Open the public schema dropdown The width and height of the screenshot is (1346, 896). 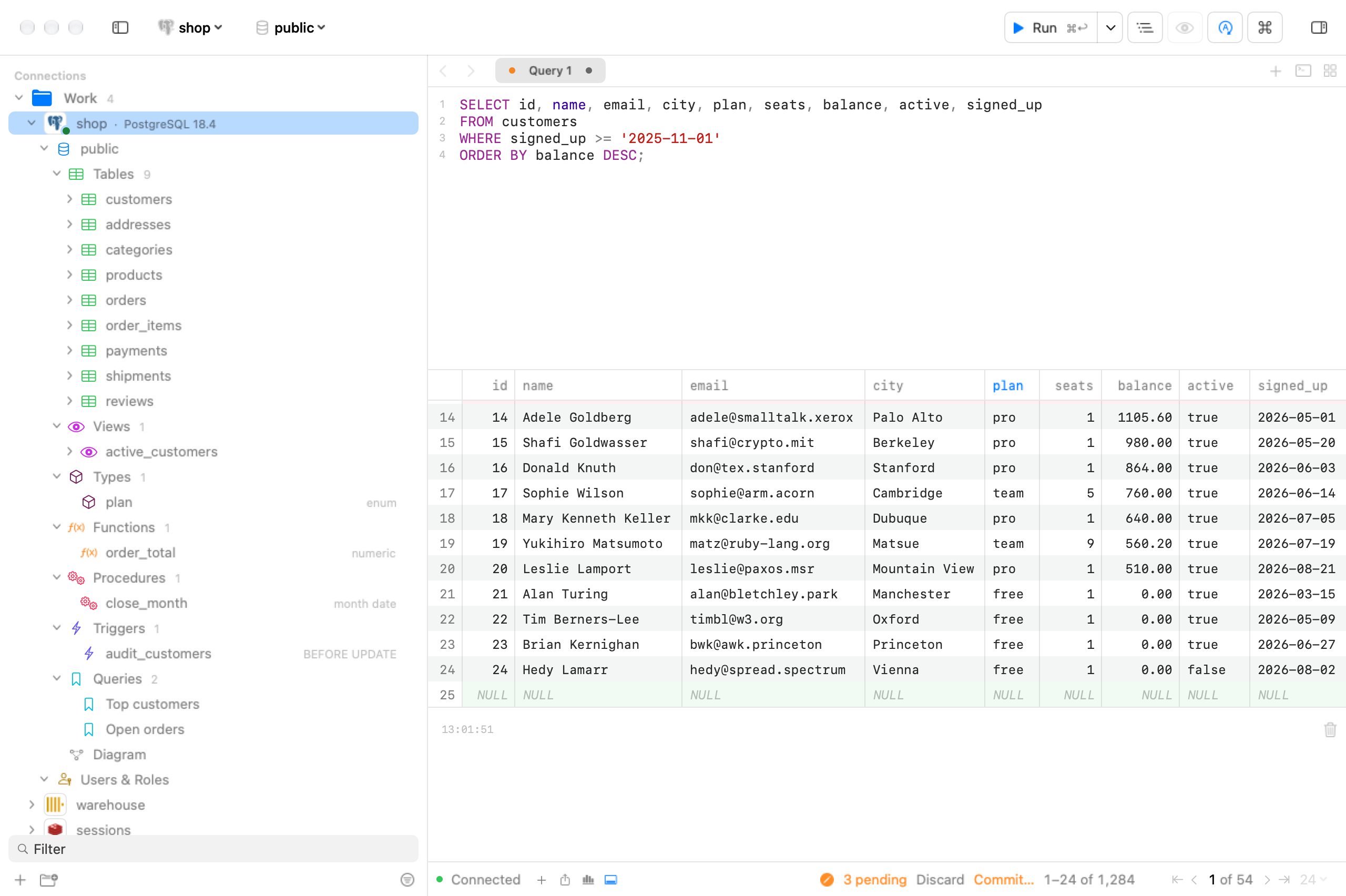pos(291,27)
